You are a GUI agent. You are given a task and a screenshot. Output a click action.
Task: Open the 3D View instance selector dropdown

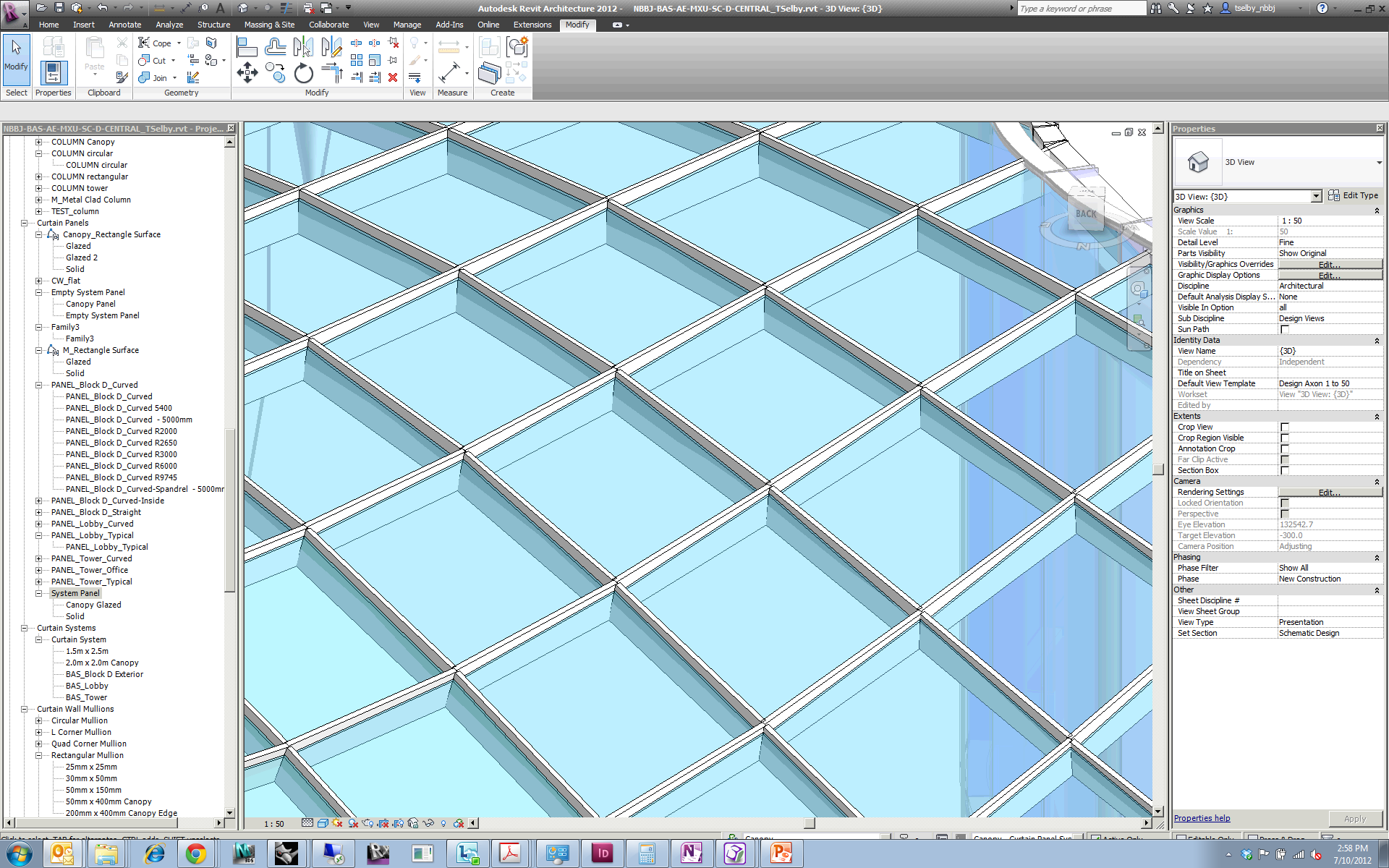pos(1316,196)
